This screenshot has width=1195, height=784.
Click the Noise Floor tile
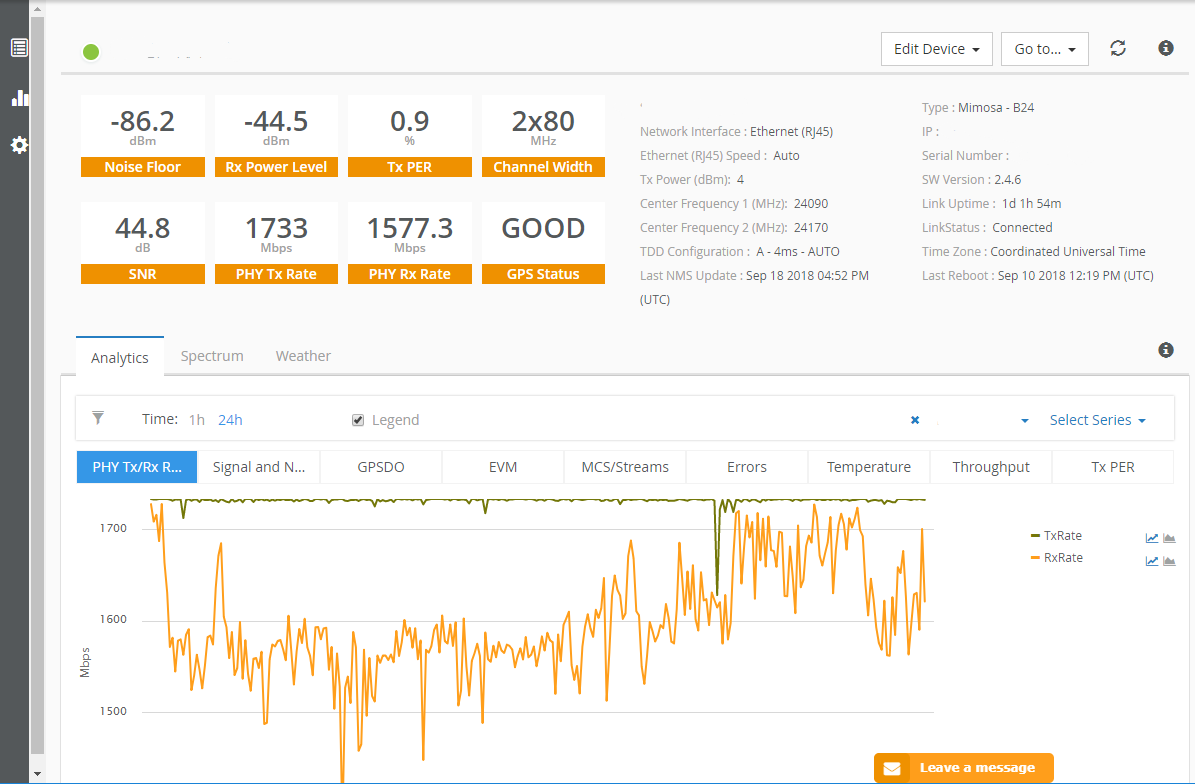pos(143,136)
